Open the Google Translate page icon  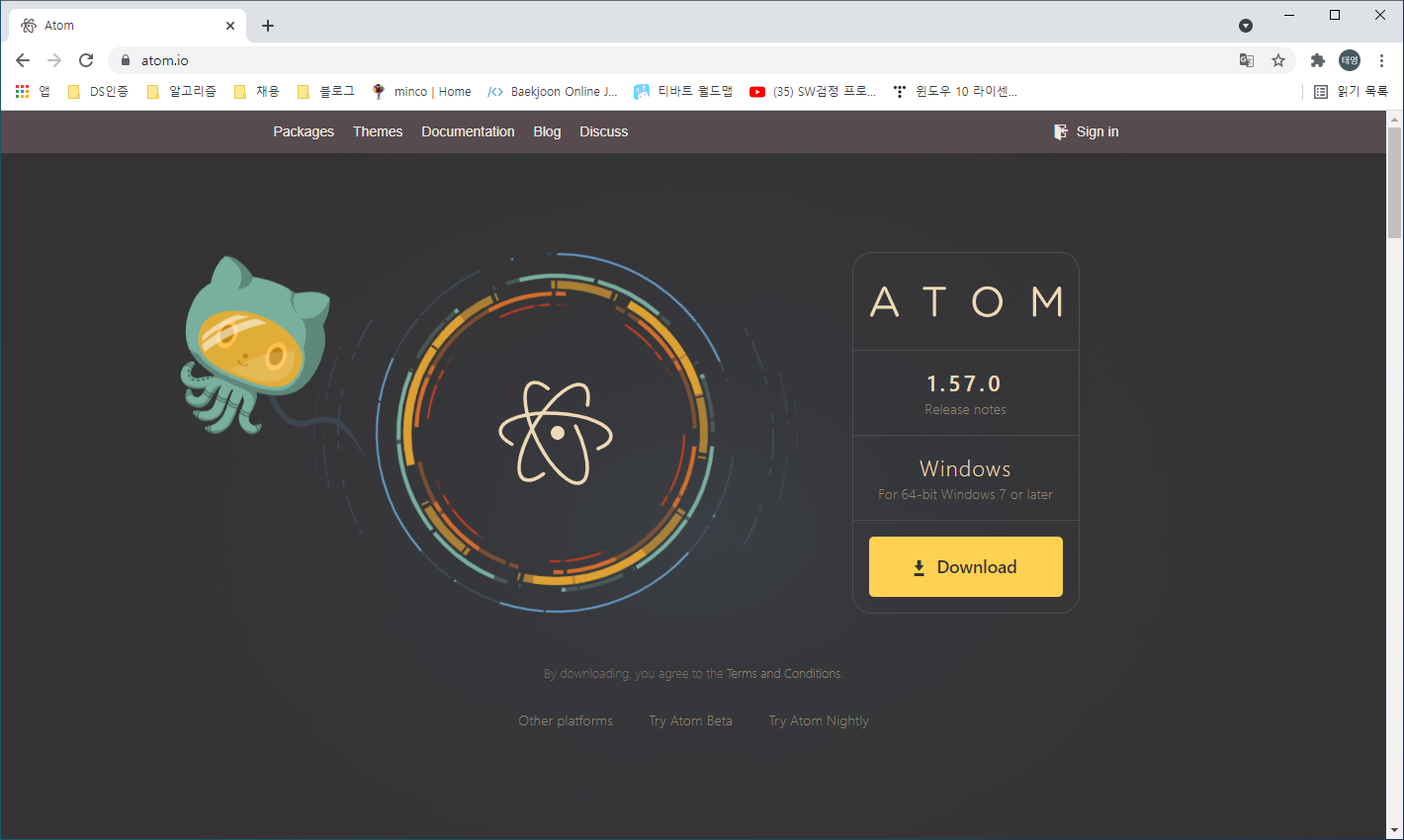[x=1247, y=60]
